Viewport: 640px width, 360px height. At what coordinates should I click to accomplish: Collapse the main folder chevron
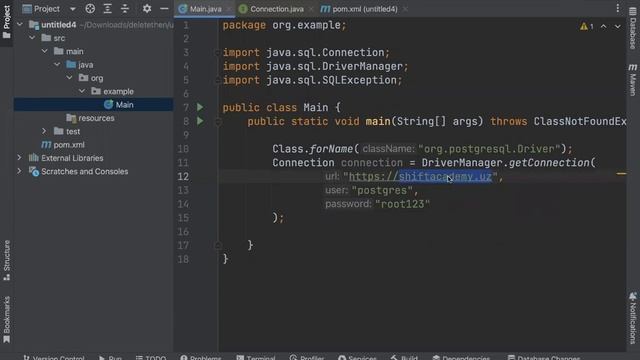pyautogui.click(x=45, y=51)
